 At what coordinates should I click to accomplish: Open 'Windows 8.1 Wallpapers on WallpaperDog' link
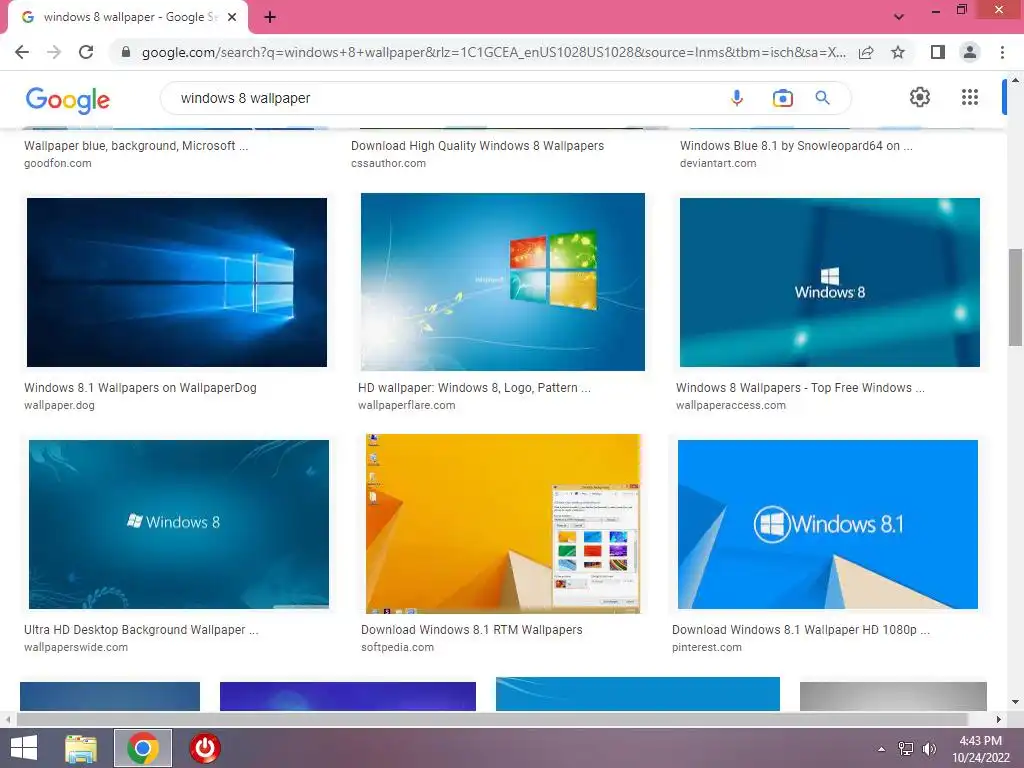140,388
